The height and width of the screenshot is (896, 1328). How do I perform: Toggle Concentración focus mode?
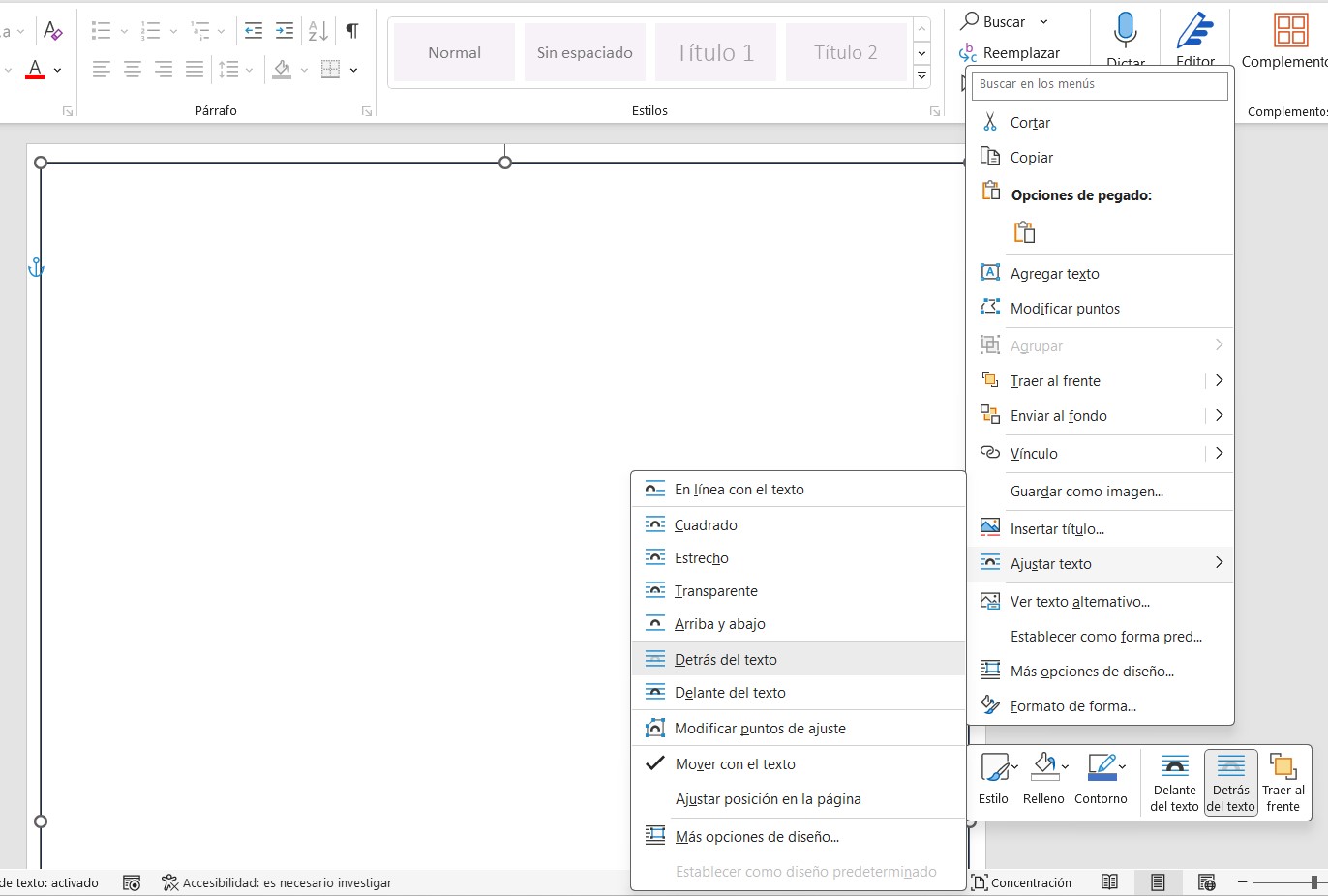1021,882
